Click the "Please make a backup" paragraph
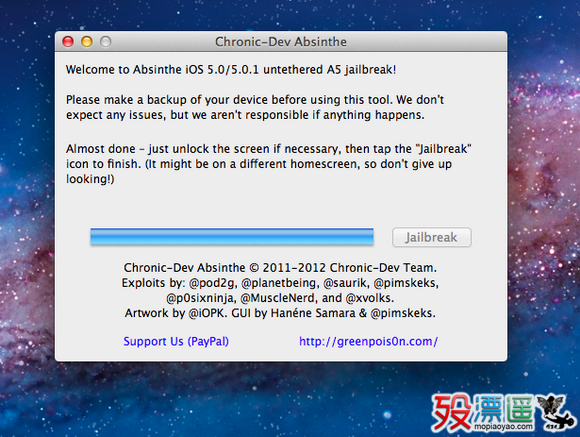The width and height of the screenshot is (580, 437). [x=255, y=107]
